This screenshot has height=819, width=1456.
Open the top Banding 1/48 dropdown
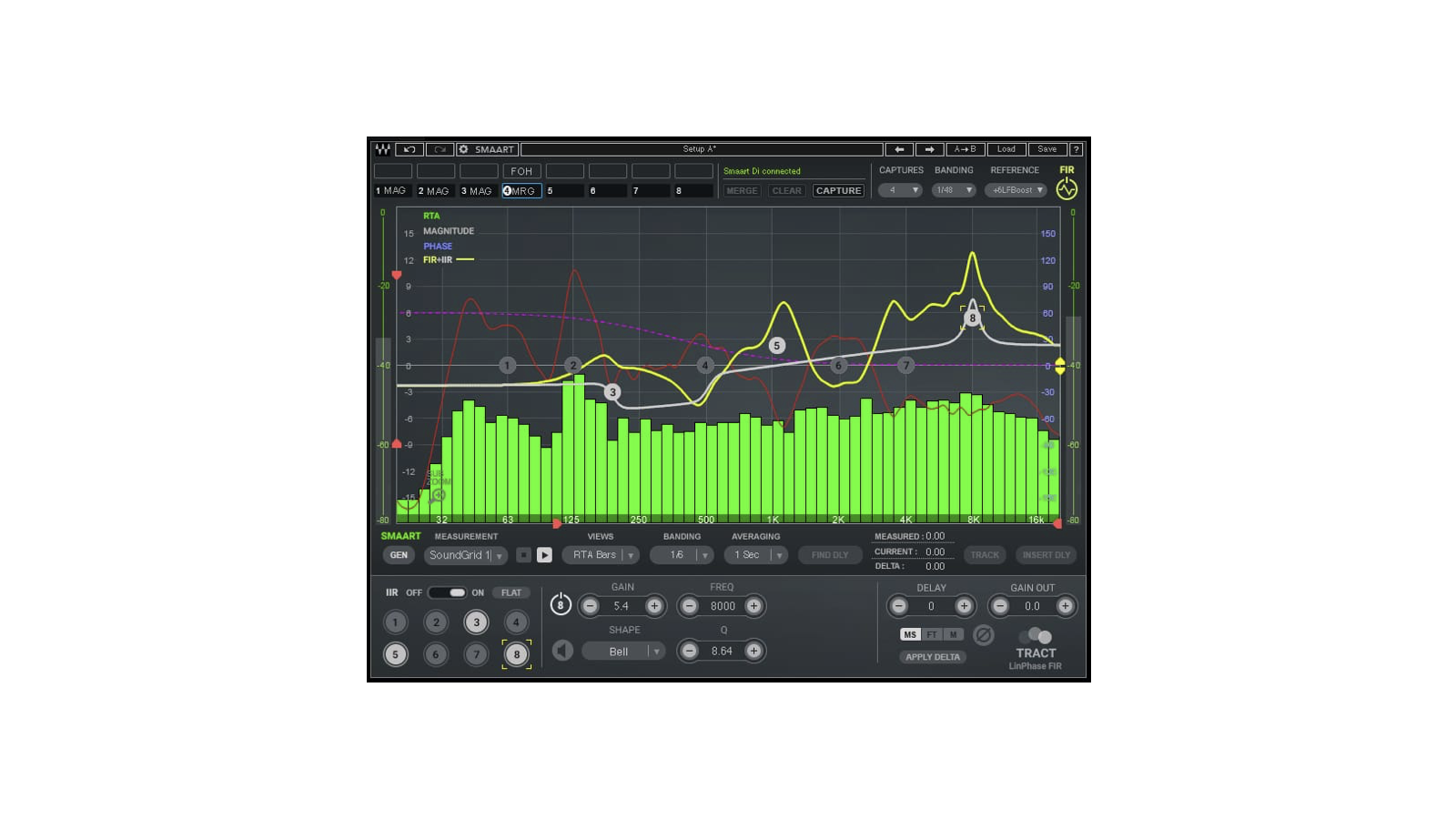[954, 190]
